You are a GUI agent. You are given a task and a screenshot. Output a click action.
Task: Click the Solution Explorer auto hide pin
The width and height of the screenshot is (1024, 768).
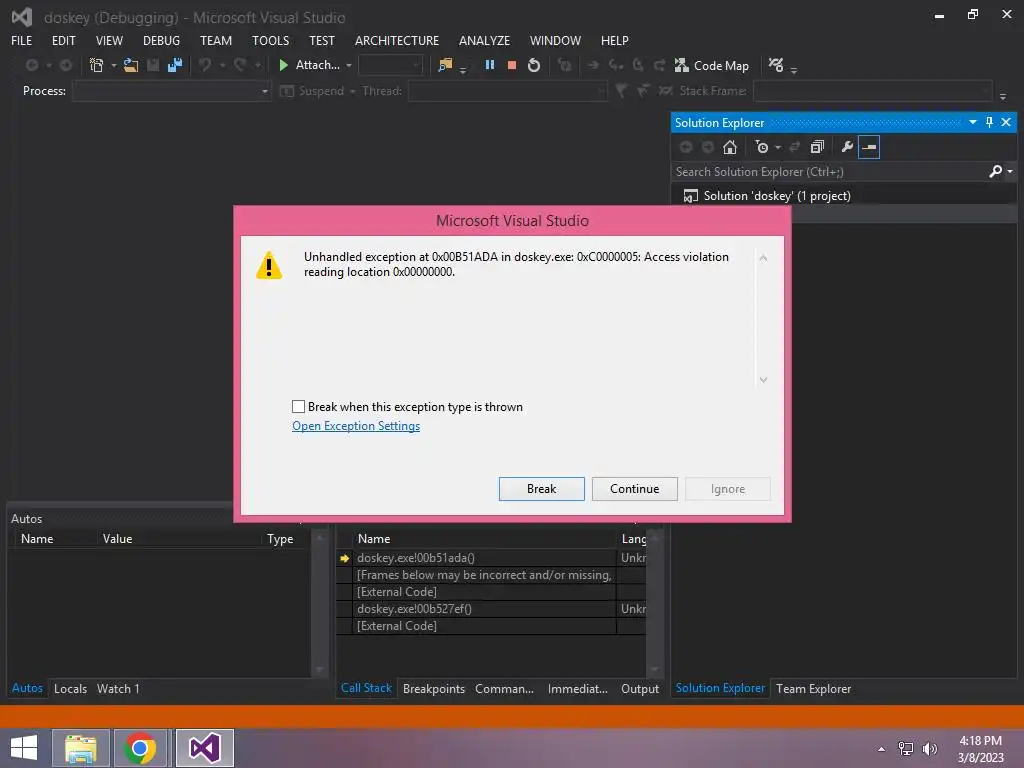coord(989,122)
